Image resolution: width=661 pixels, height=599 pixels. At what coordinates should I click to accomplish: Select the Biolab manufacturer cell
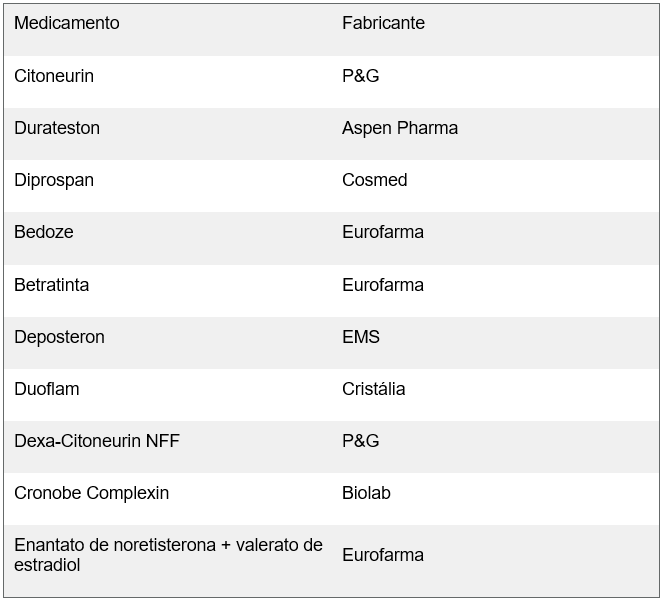pos(366,493)
